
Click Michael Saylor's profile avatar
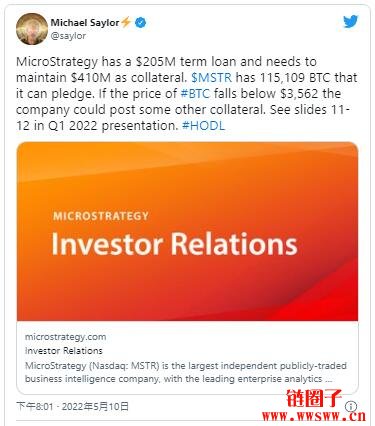[32, 29]
